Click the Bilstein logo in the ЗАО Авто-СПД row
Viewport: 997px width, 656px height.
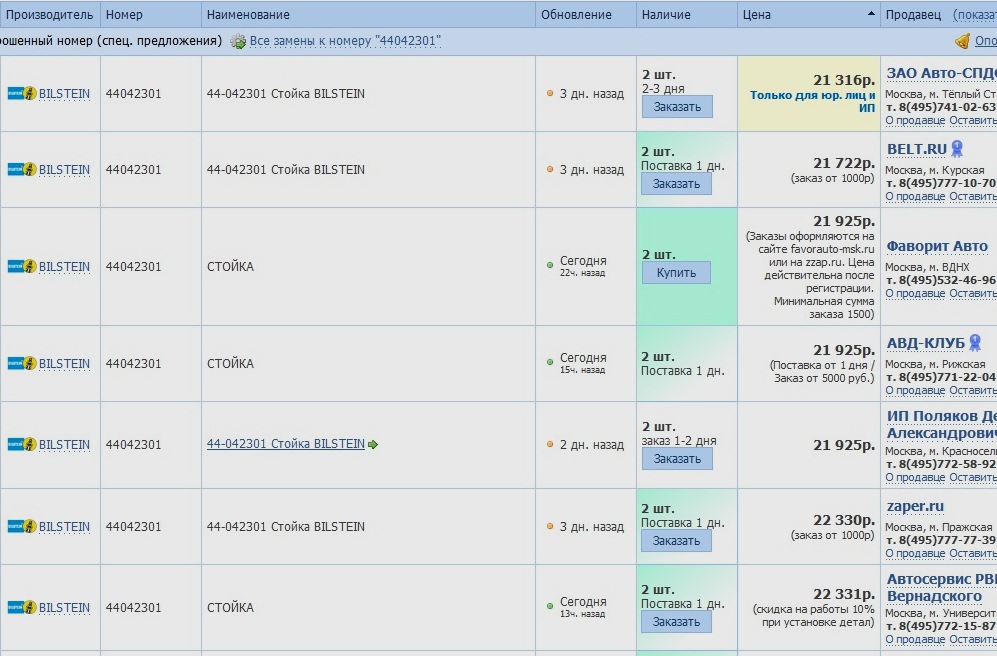(x=22, y=93)
